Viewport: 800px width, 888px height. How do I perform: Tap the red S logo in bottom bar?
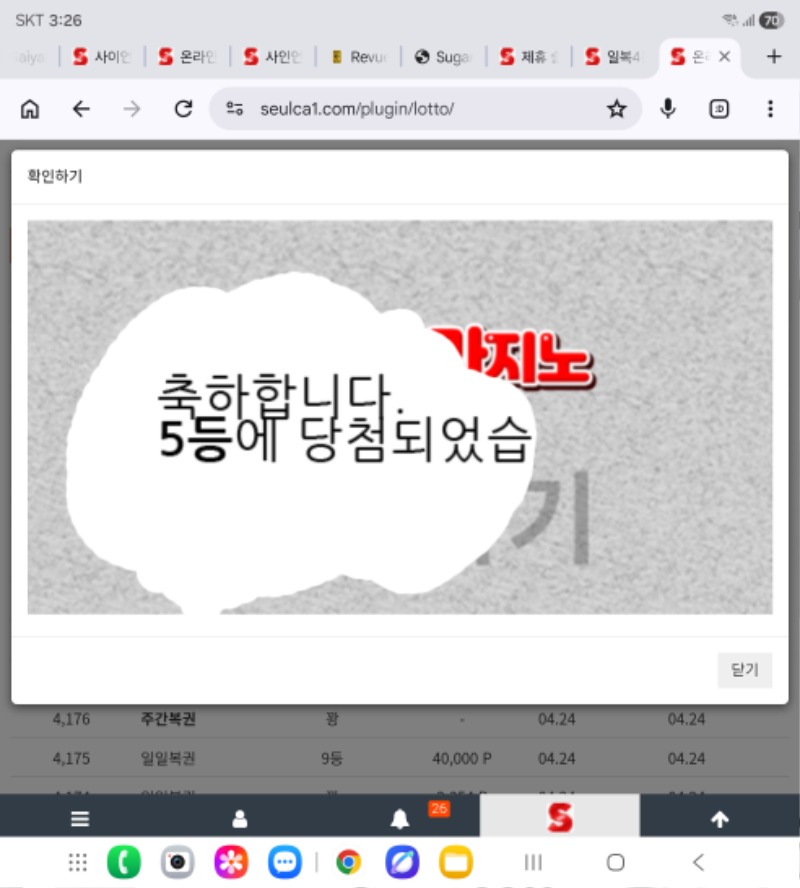(x=559, y=818)
